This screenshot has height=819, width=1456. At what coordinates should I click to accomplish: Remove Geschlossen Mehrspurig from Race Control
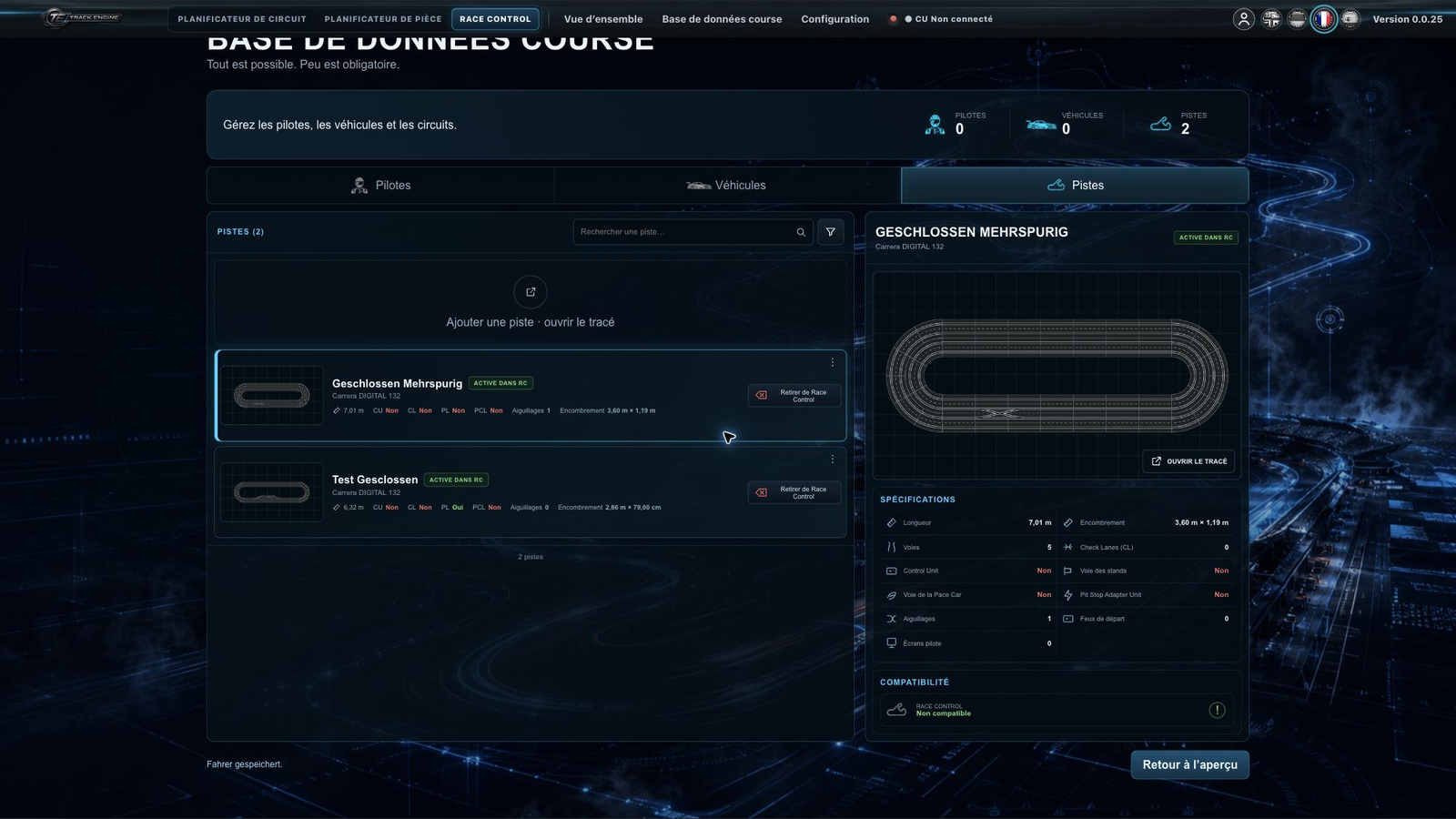794,396
